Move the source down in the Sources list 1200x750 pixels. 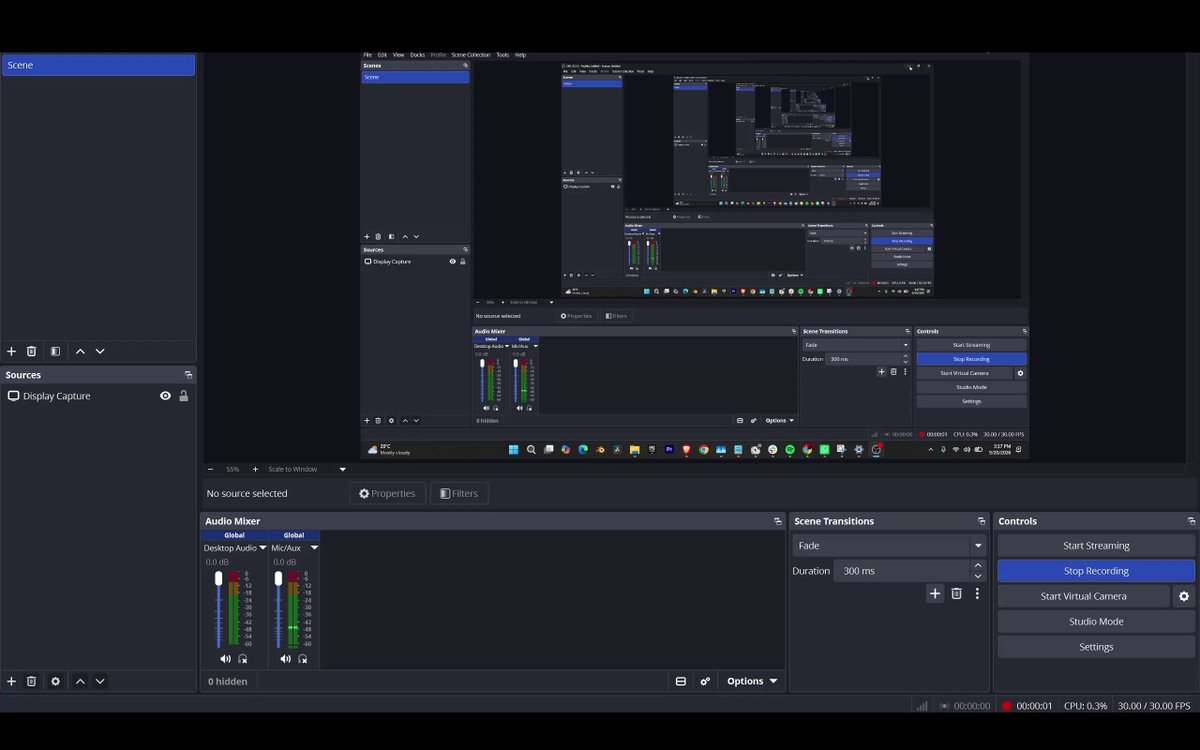pyautogui.click(x=100, y=681)
